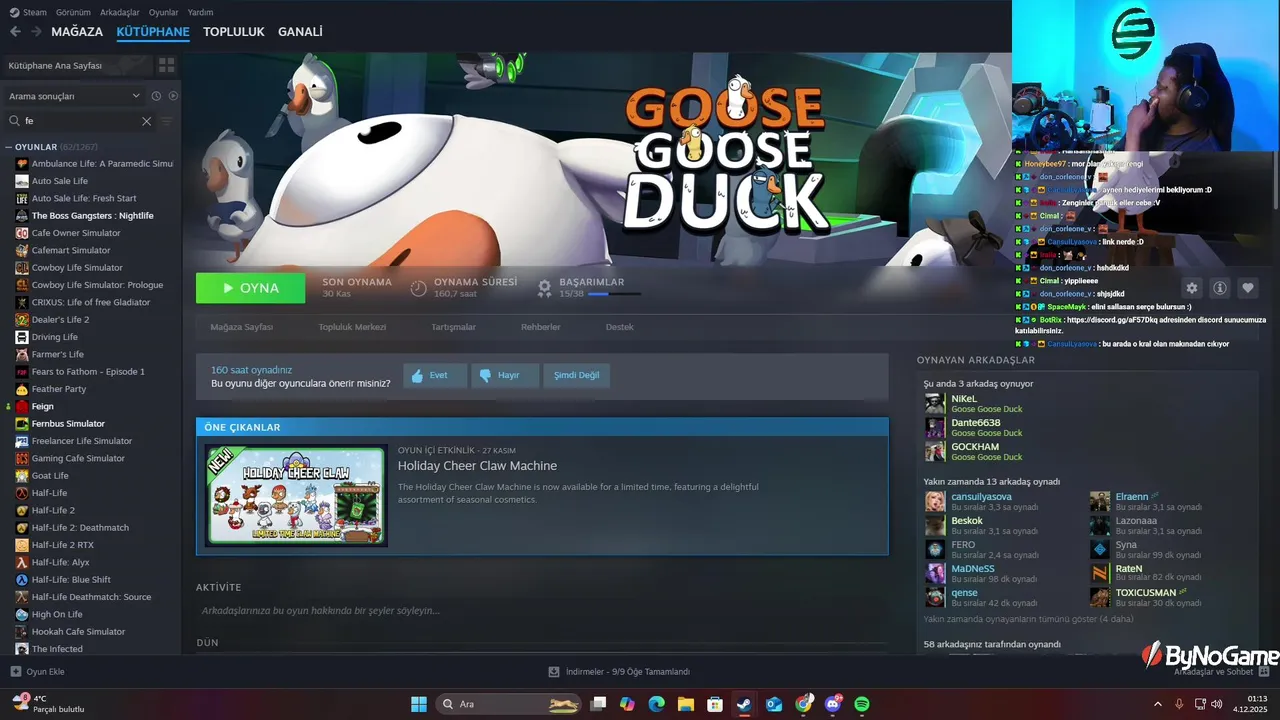Open friend Dante6638 profile
This screenshot has width=1280, height=720.
(x=975, y=423)
